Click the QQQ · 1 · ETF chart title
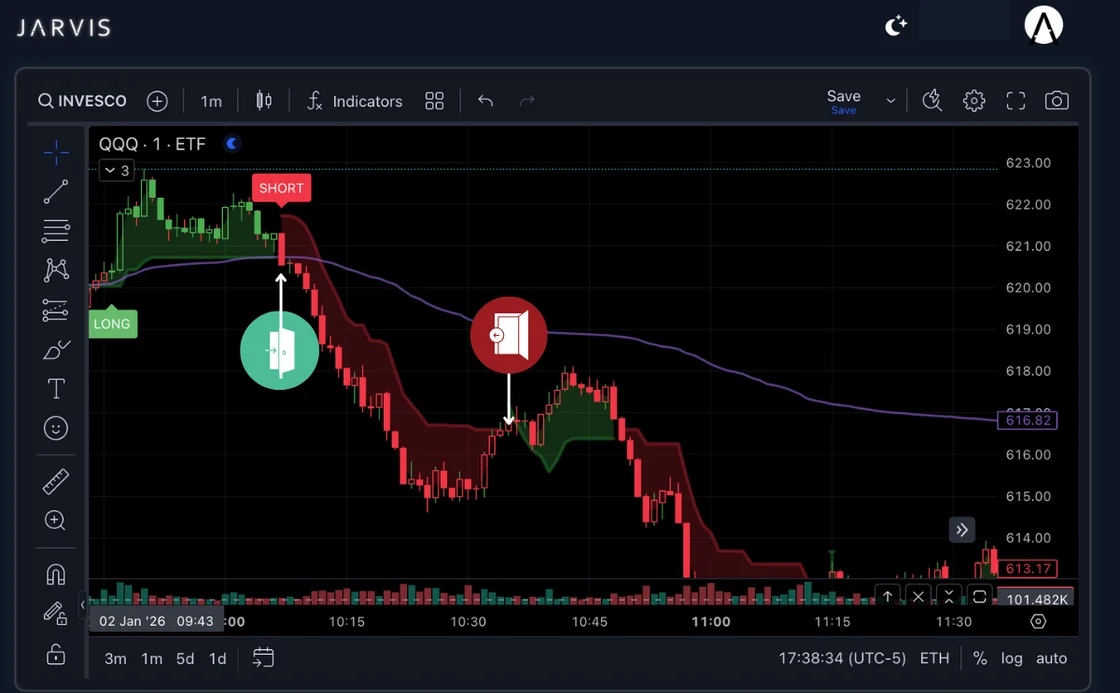1120x693 pixels. click(x=152, y=144)
